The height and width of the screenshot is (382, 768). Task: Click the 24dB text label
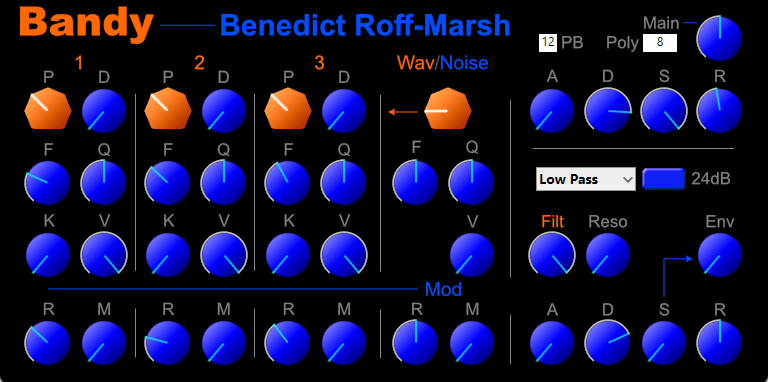tap(711, 179)
